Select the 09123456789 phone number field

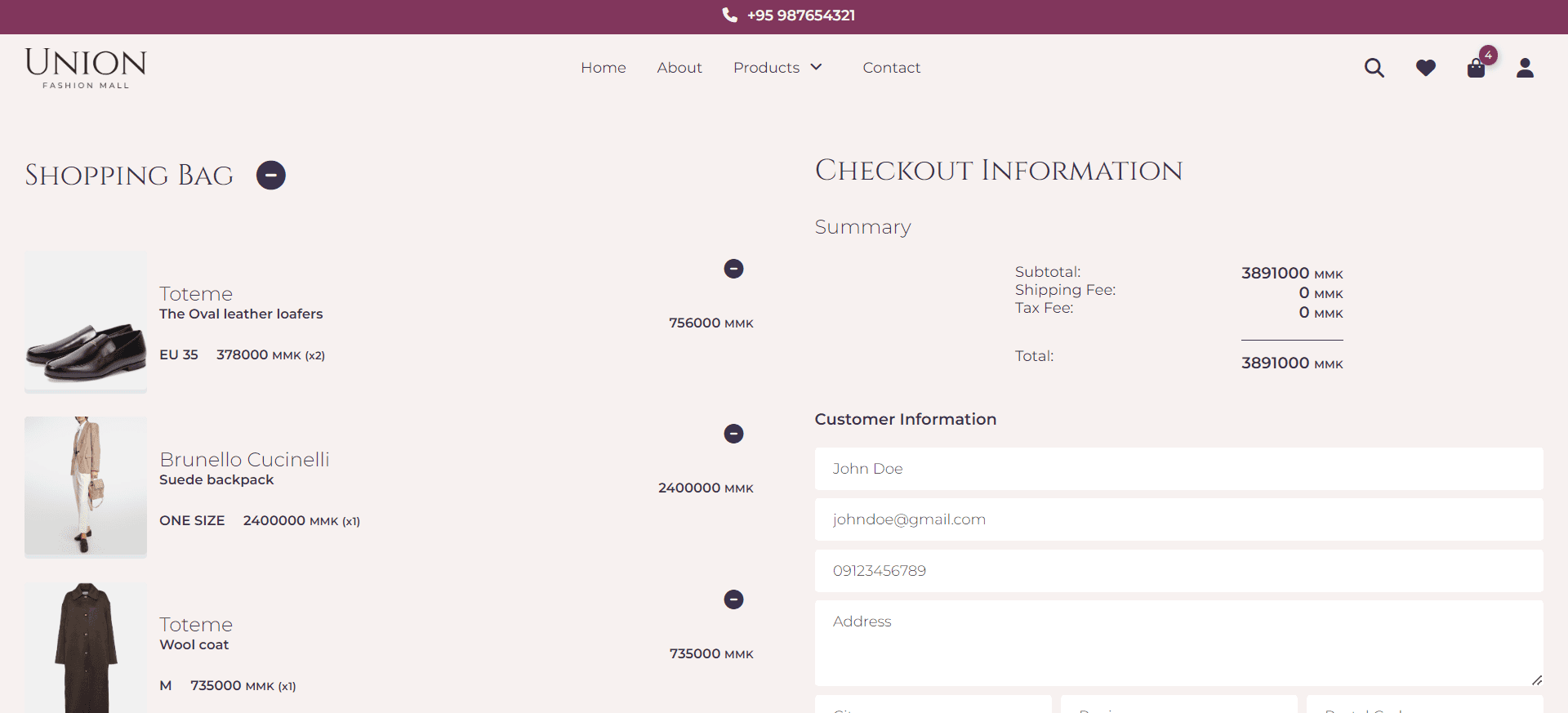tap(1178, 571)
